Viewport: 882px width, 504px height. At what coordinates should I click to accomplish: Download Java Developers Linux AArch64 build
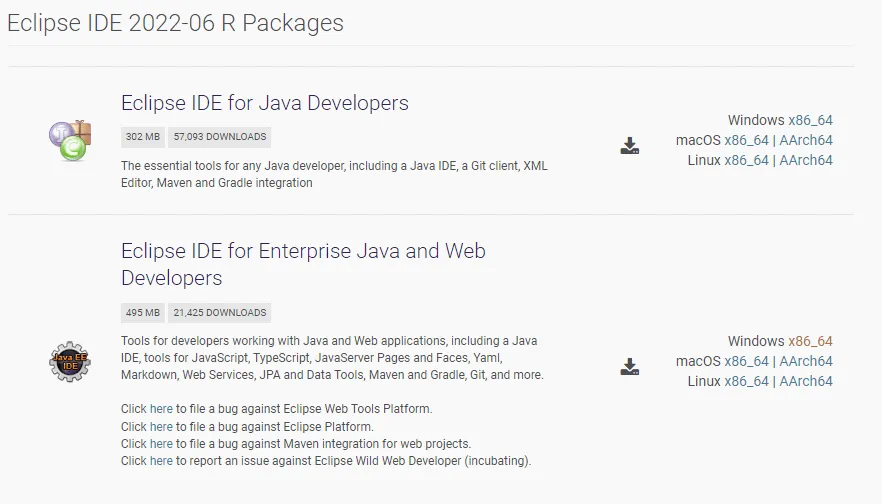[x=806, y=160]
